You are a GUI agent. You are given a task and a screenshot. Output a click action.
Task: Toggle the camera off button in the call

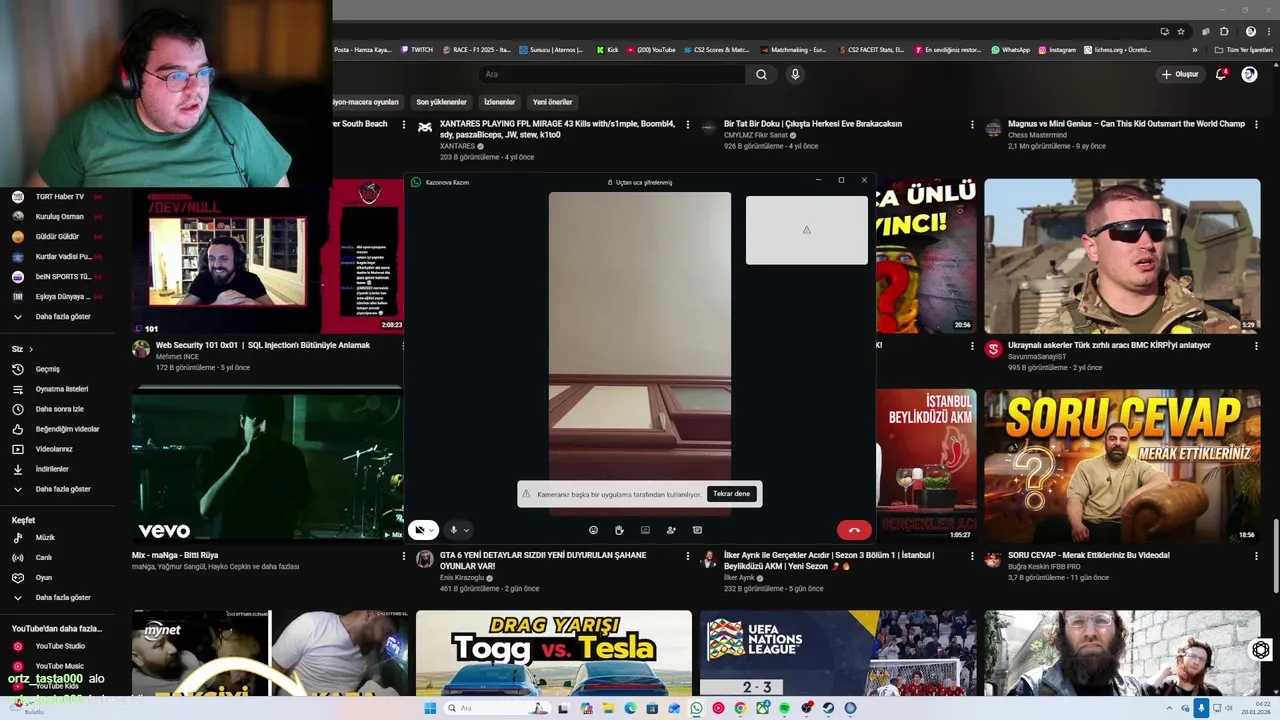420,530
